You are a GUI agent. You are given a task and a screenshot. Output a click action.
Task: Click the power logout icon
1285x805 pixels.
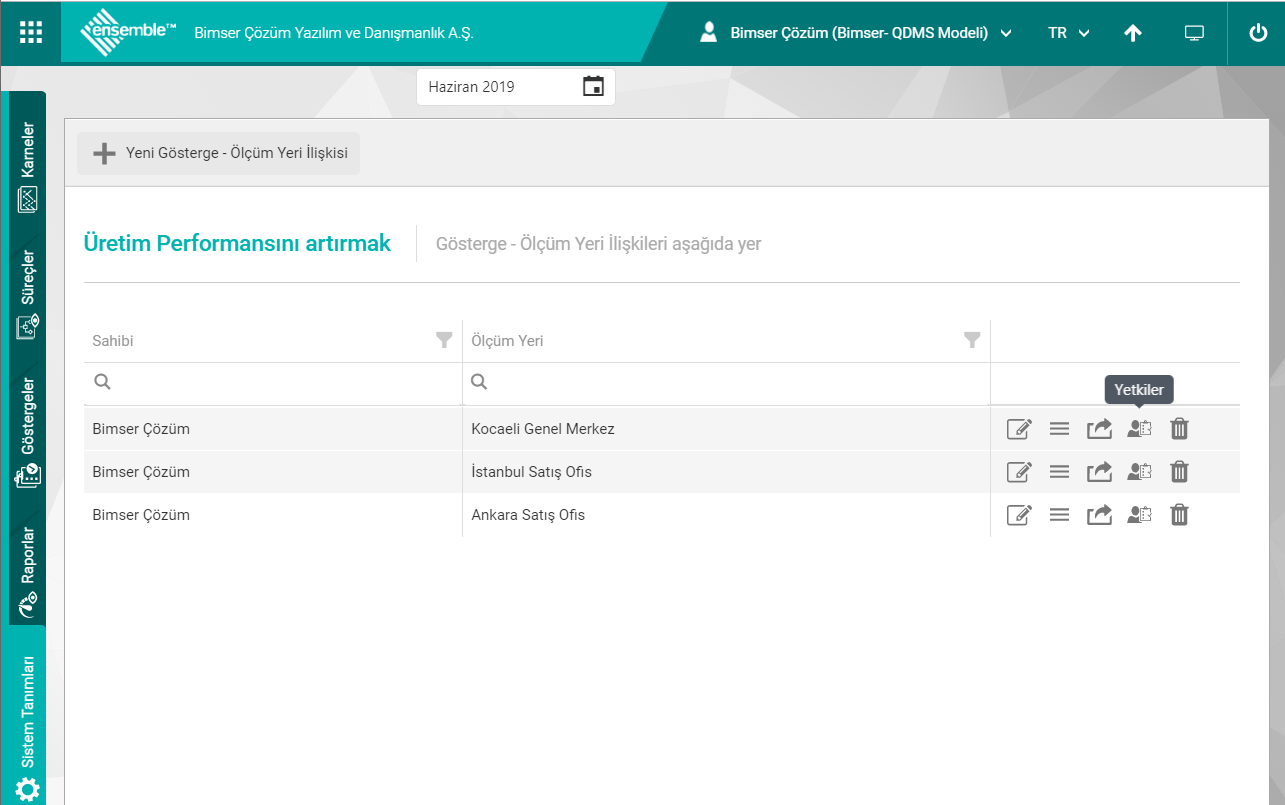tap(1258, 32)
